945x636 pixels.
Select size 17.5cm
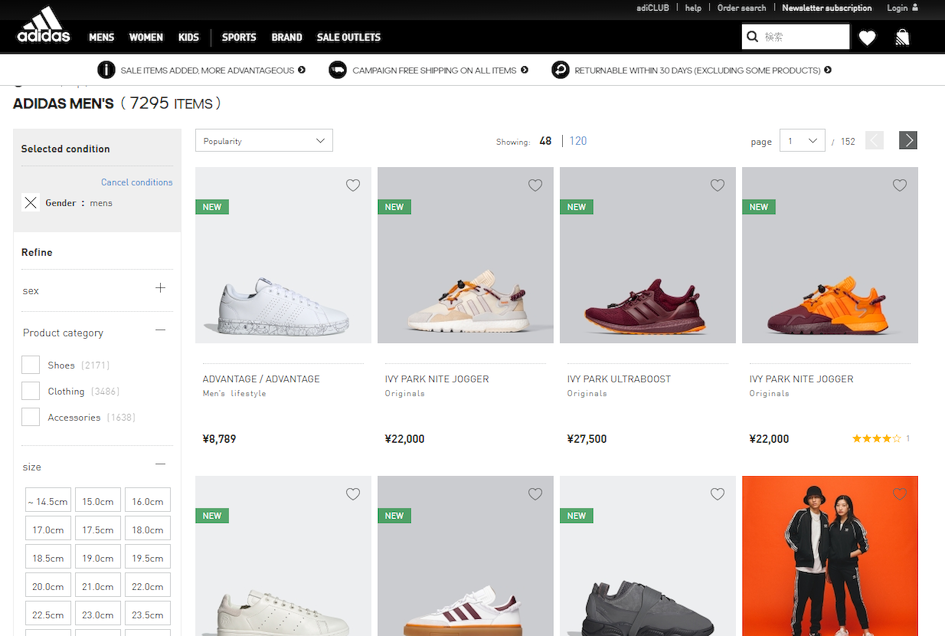(98, 529)
